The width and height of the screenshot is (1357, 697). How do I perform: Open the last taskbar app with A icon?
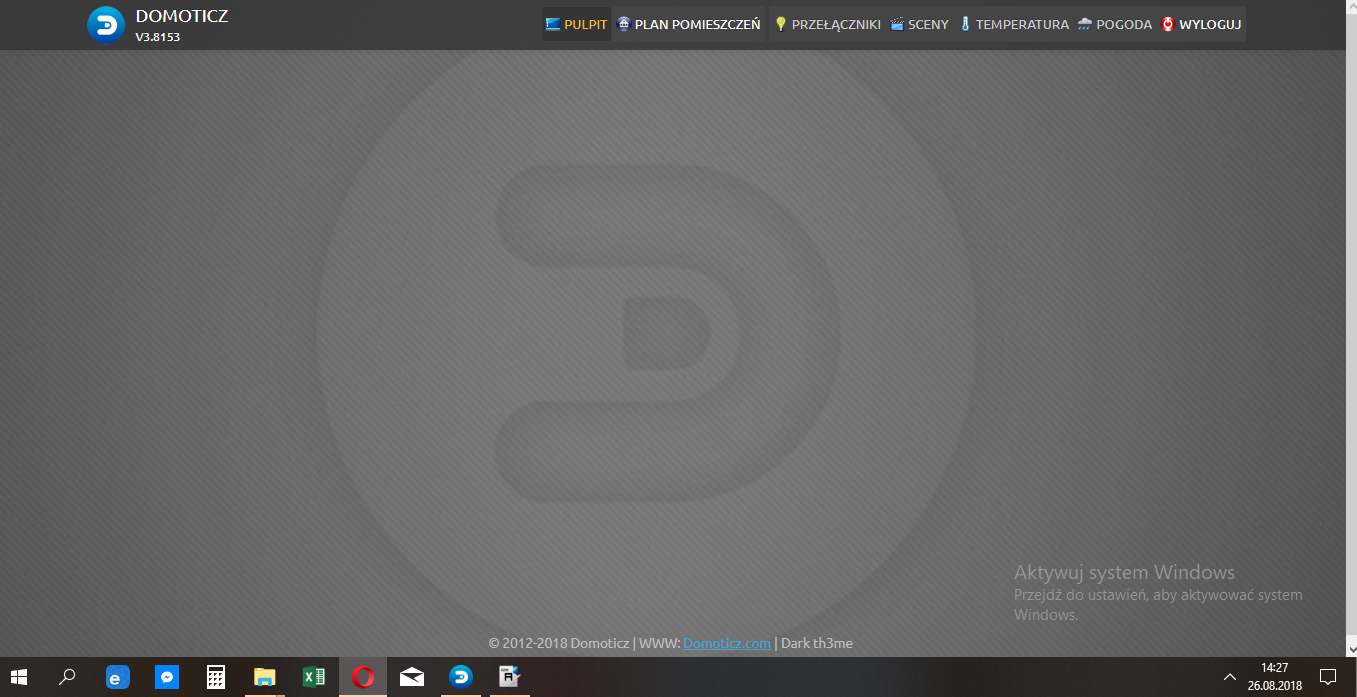(x=510, y=677)
